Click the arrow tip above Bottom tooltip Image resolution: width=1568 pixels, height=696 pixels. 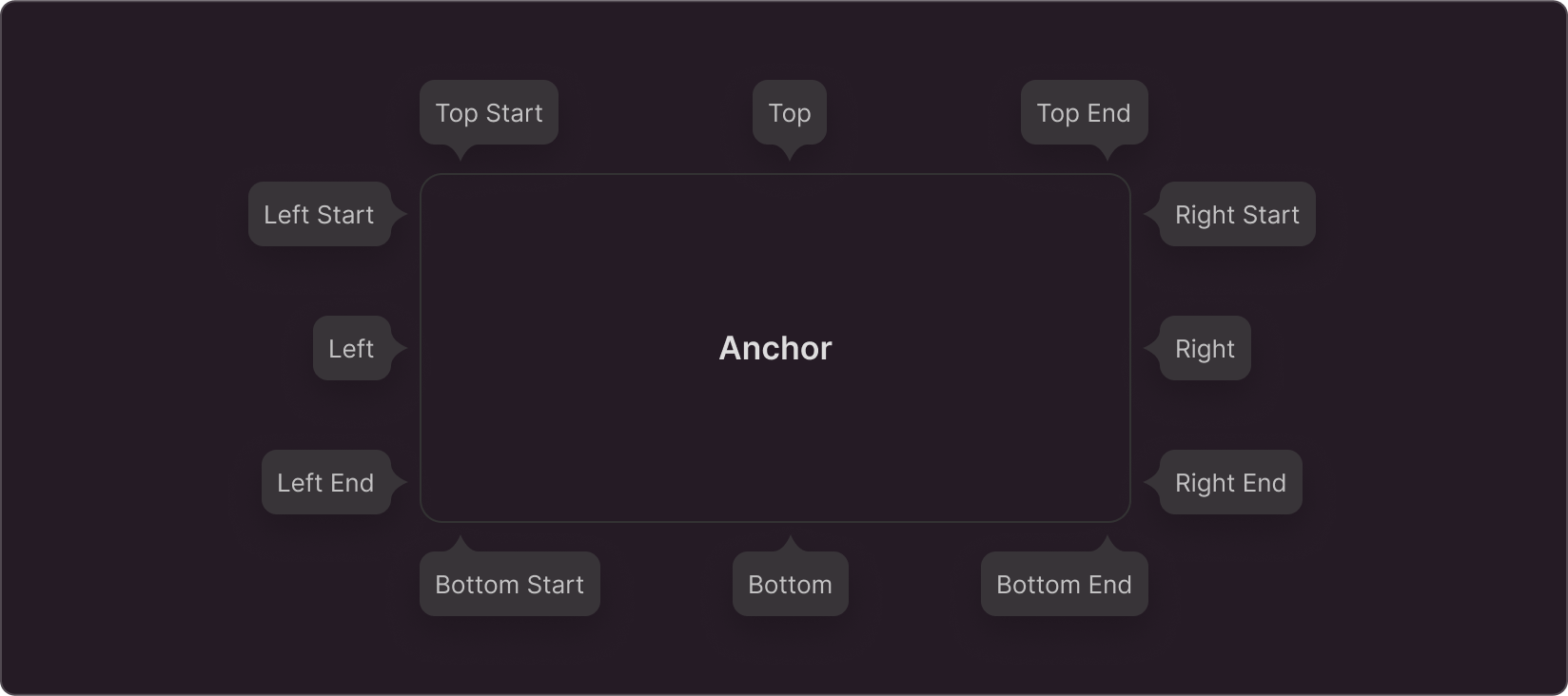click(790, 543)
